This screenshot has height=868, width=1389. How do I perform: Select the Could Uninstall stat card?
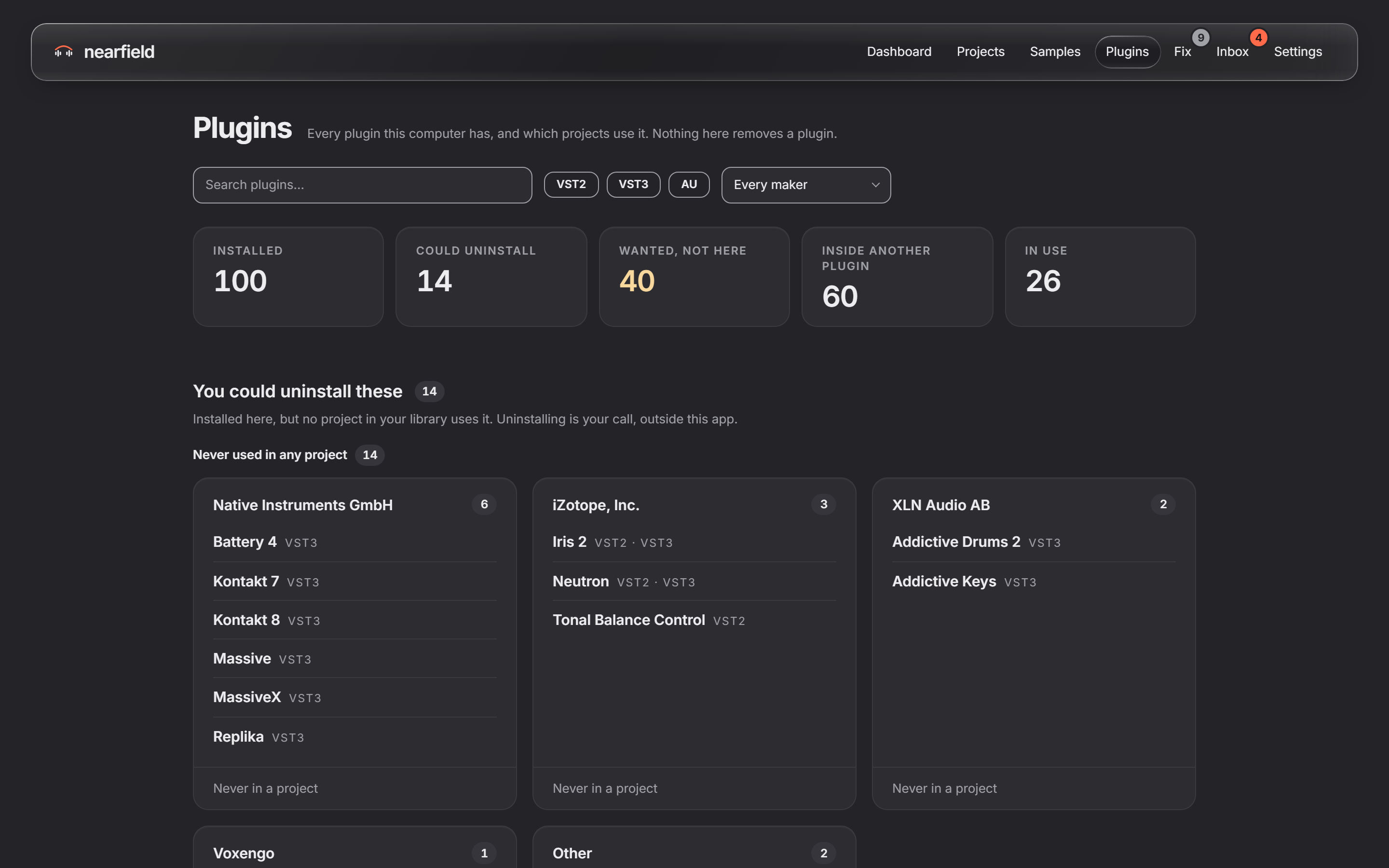coord(491,277)
